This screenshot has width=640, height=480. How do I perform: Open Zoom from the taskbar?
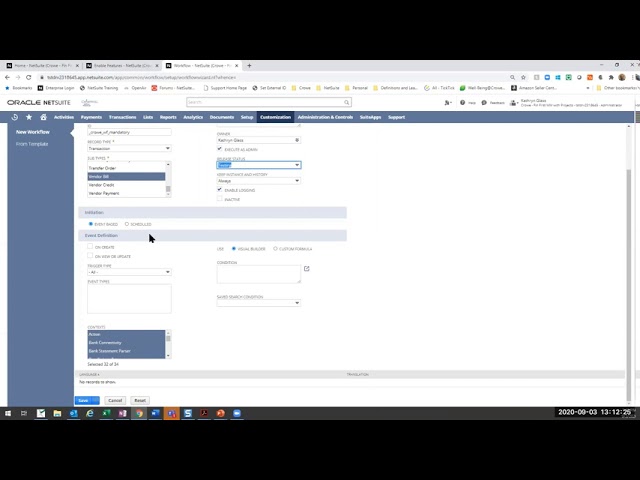[237, 413]
